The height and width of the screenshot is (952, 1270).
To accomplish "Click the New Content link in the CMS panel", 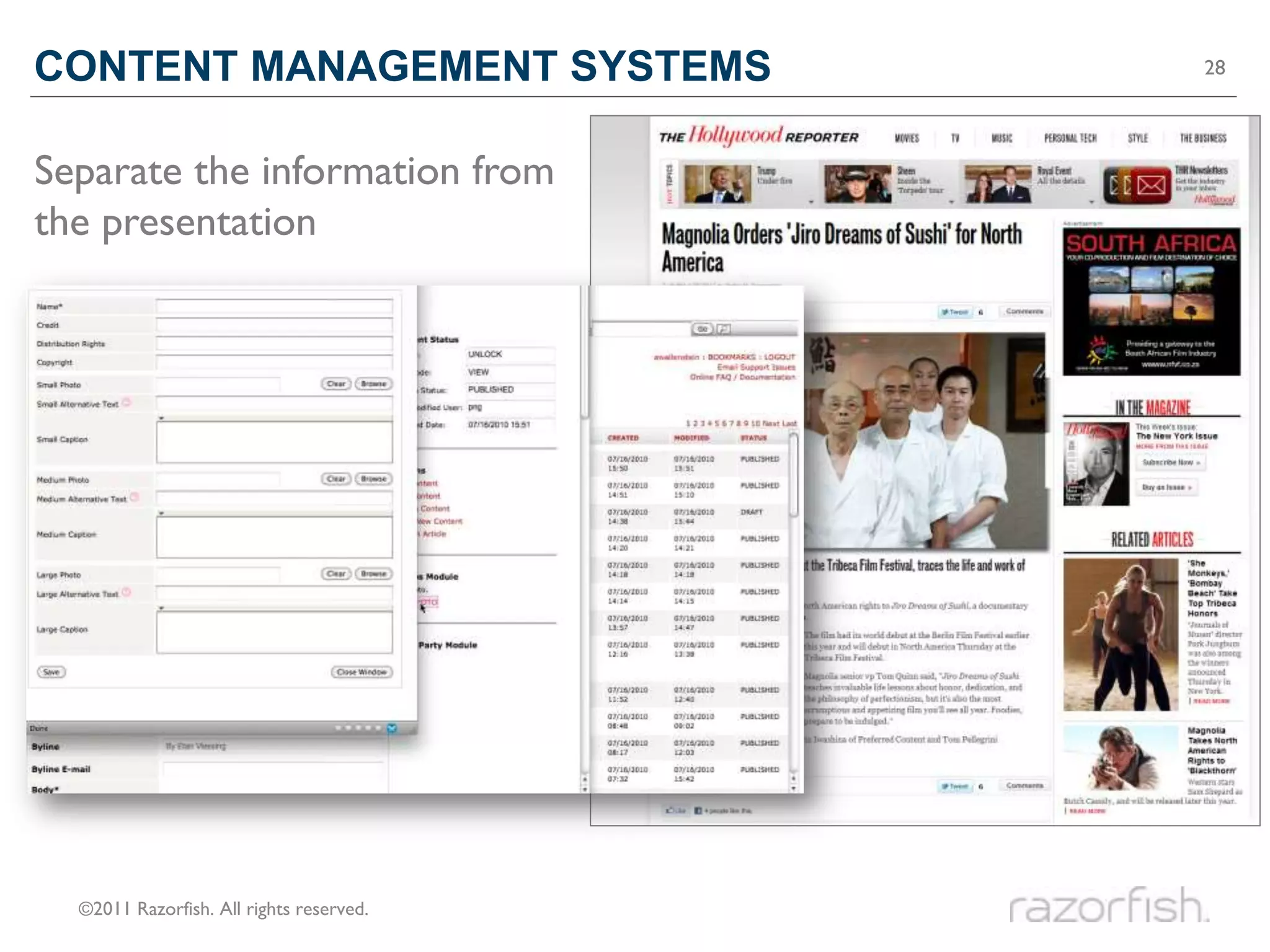I will (440, 521).
